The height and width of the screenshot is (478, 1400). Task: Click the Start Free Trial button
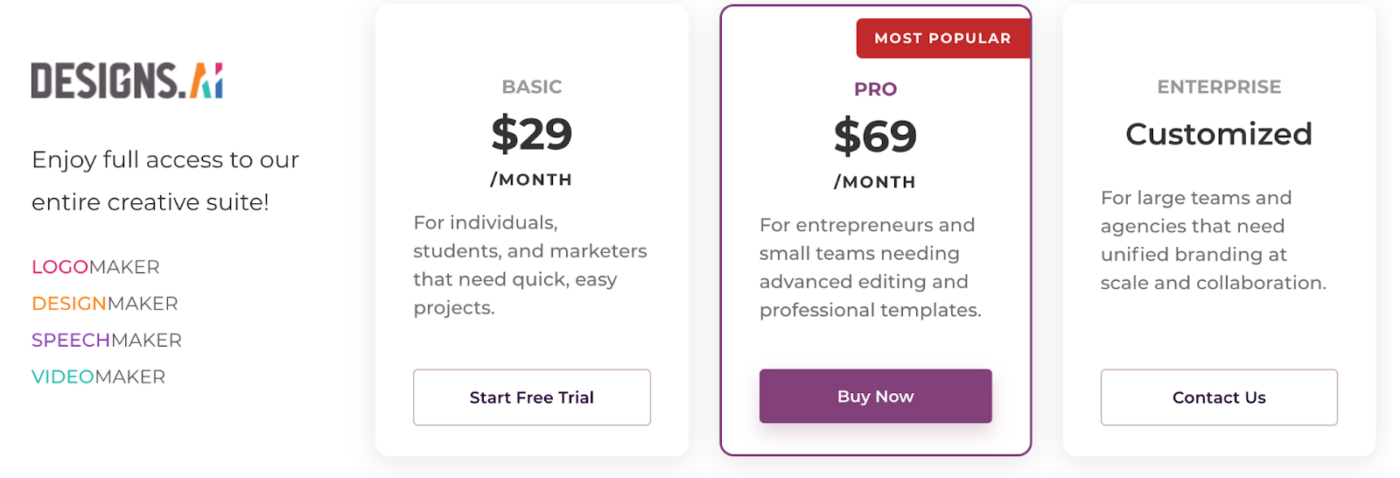pos(532,397)
